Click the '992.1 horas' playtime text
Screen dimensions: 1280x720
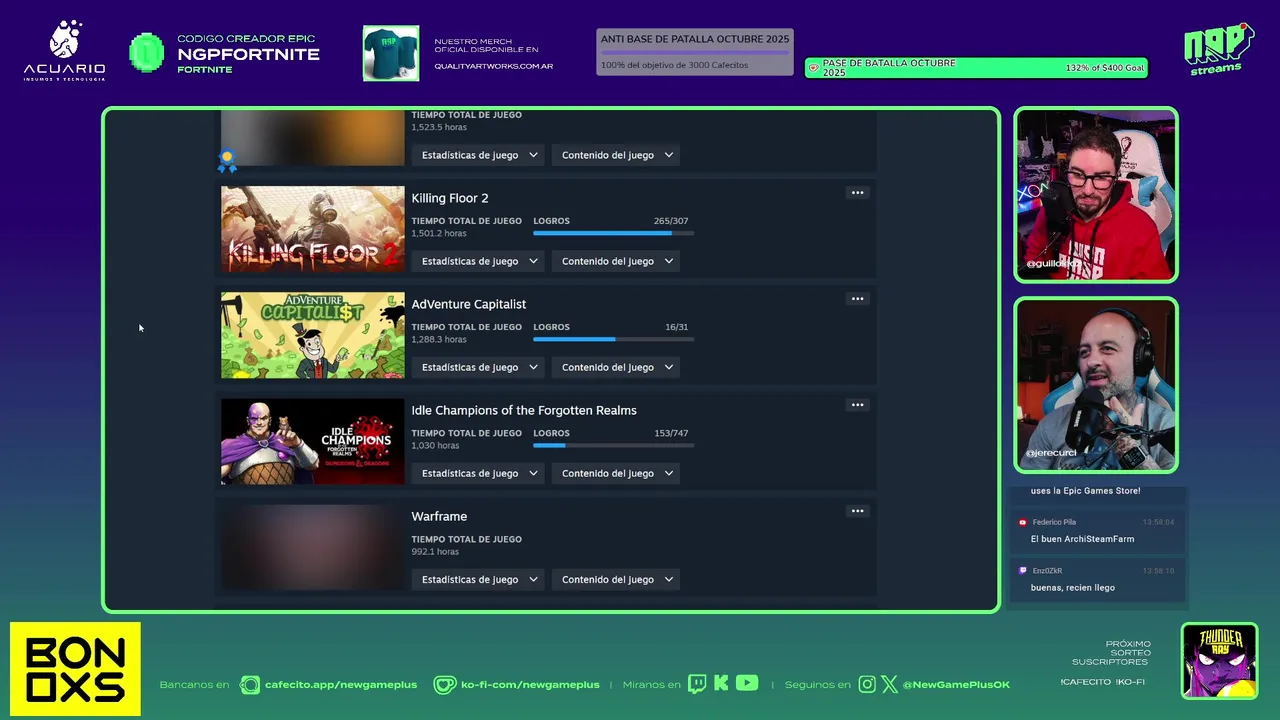[435, 551]
